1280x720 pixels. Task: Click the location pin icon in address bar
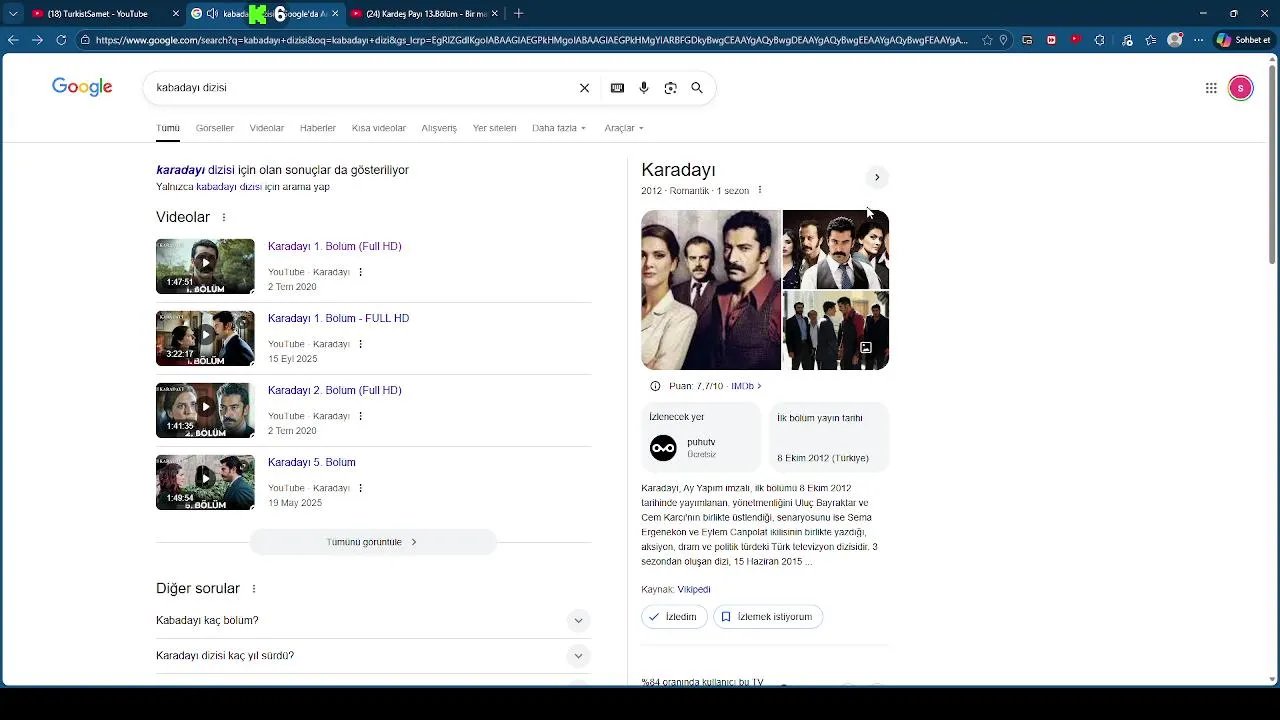[x=1005, y=40]
